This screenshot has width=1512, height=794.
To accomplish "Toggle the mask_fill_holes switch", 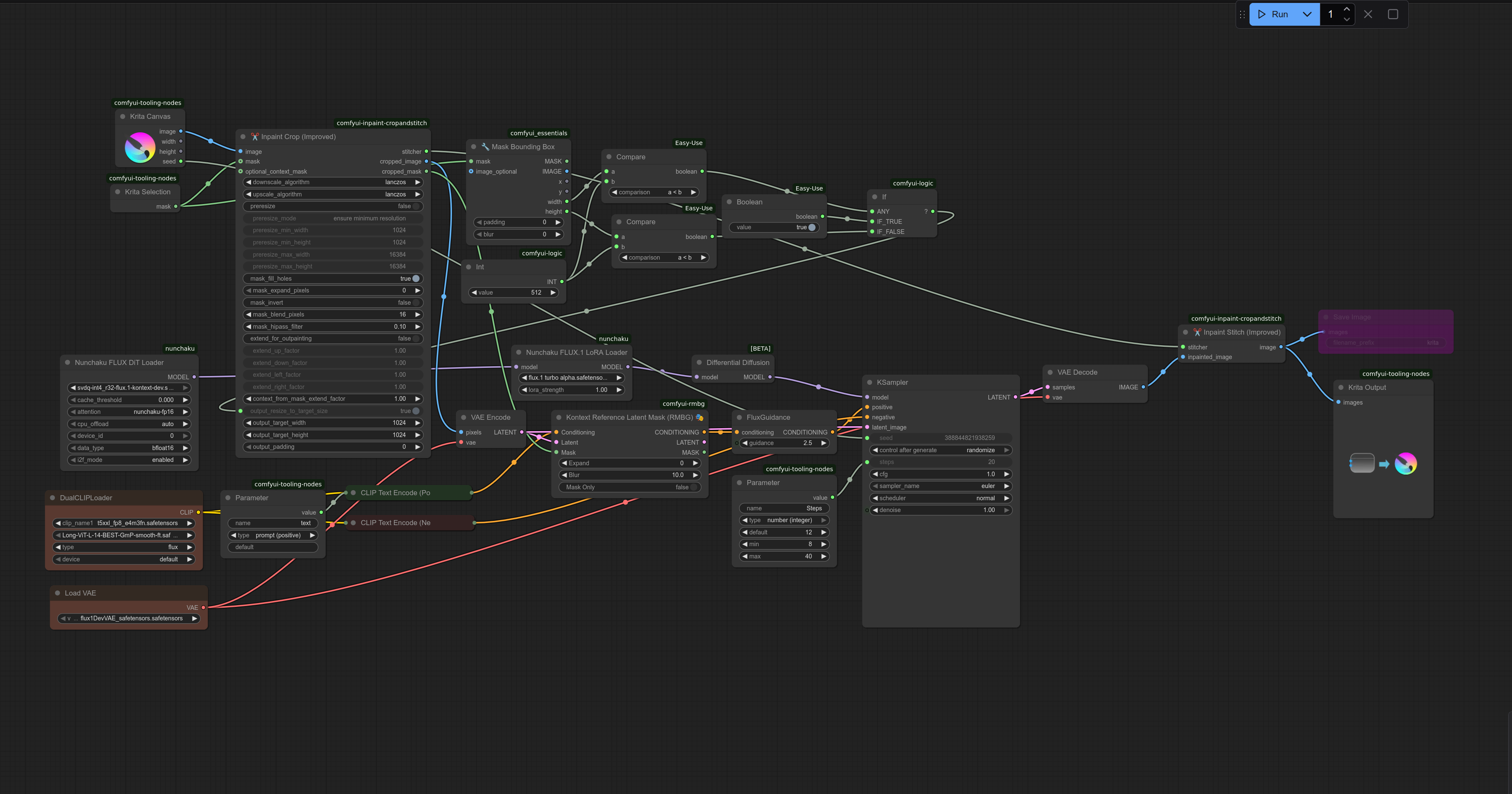I will click(415, 279).
